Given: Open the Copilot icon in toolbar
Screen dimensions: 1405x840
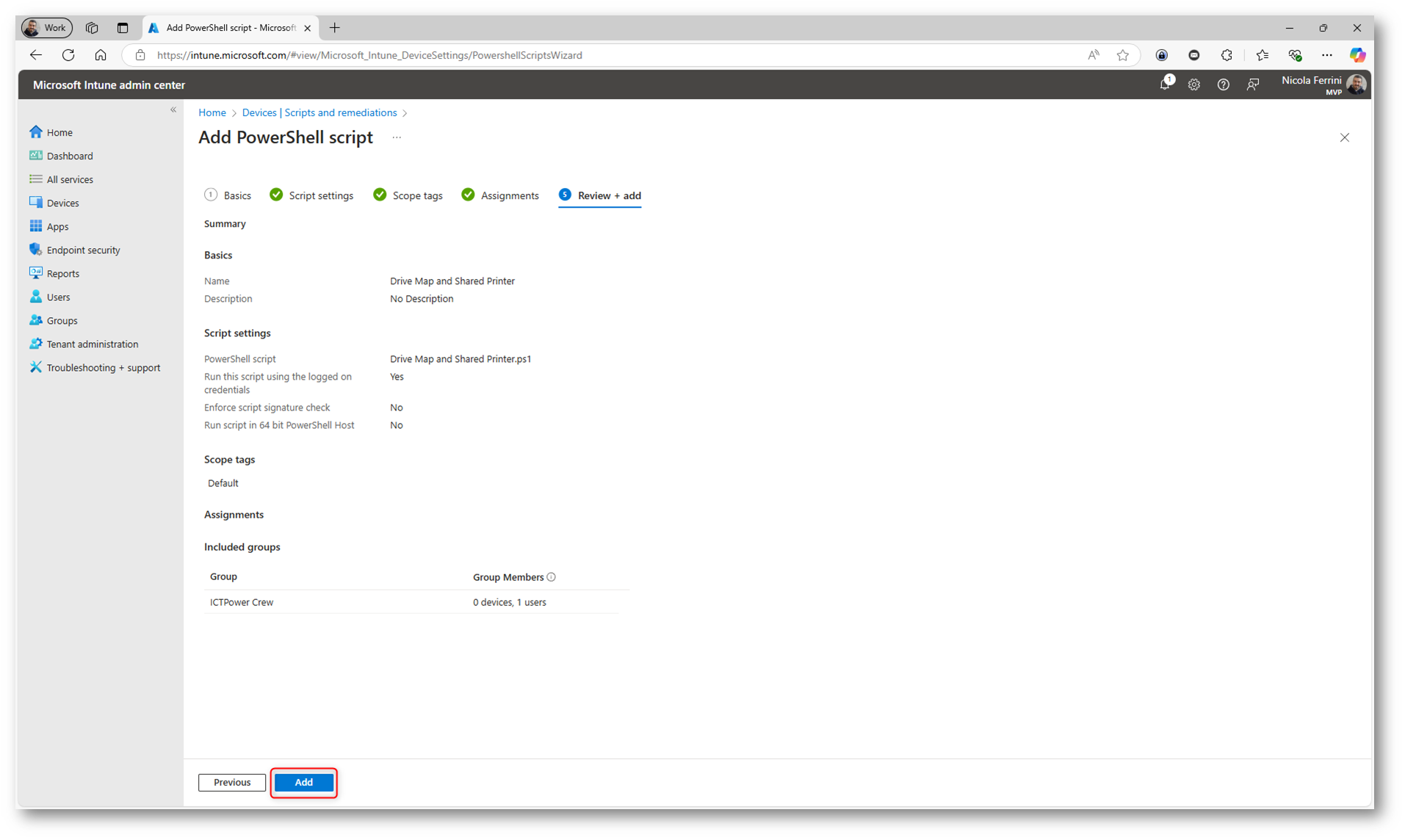Looking at the screenshot, I should (x=1357, y=55).
